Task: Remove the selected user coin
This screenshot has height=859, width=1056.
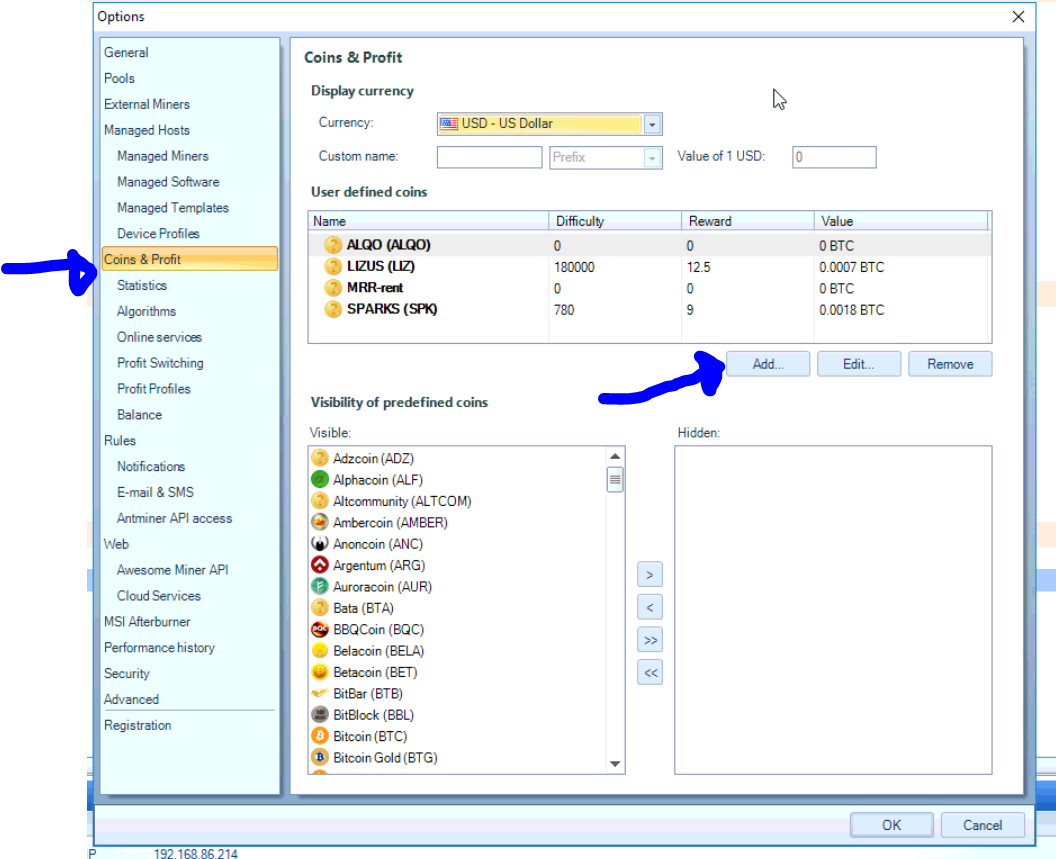Action: pyautogui.click(x=950, y=364)
